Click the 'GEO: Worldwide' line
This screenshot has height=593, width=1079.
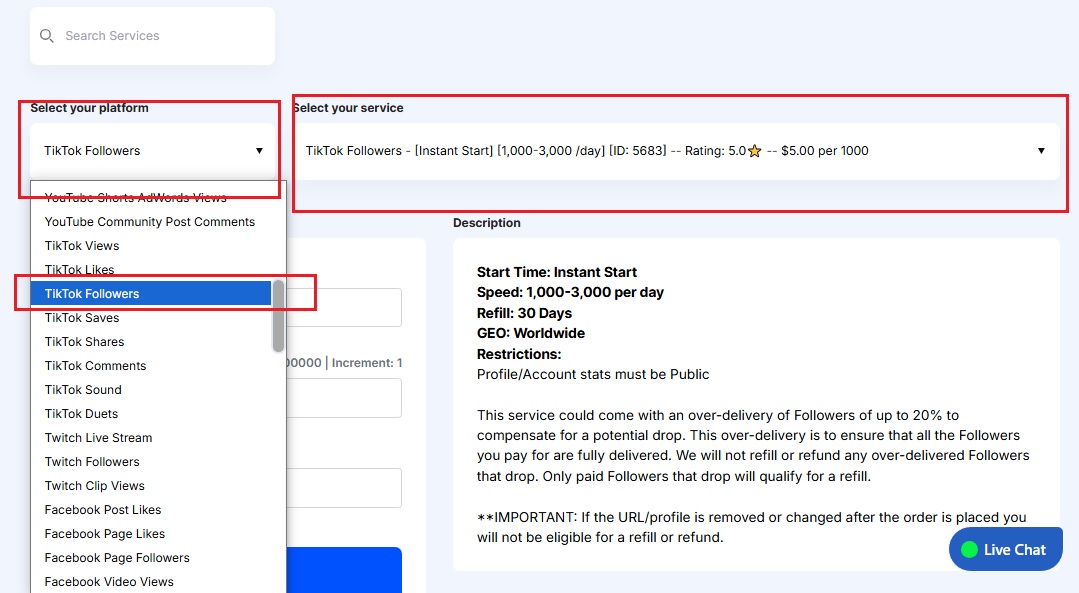click(x=531, y=333)
